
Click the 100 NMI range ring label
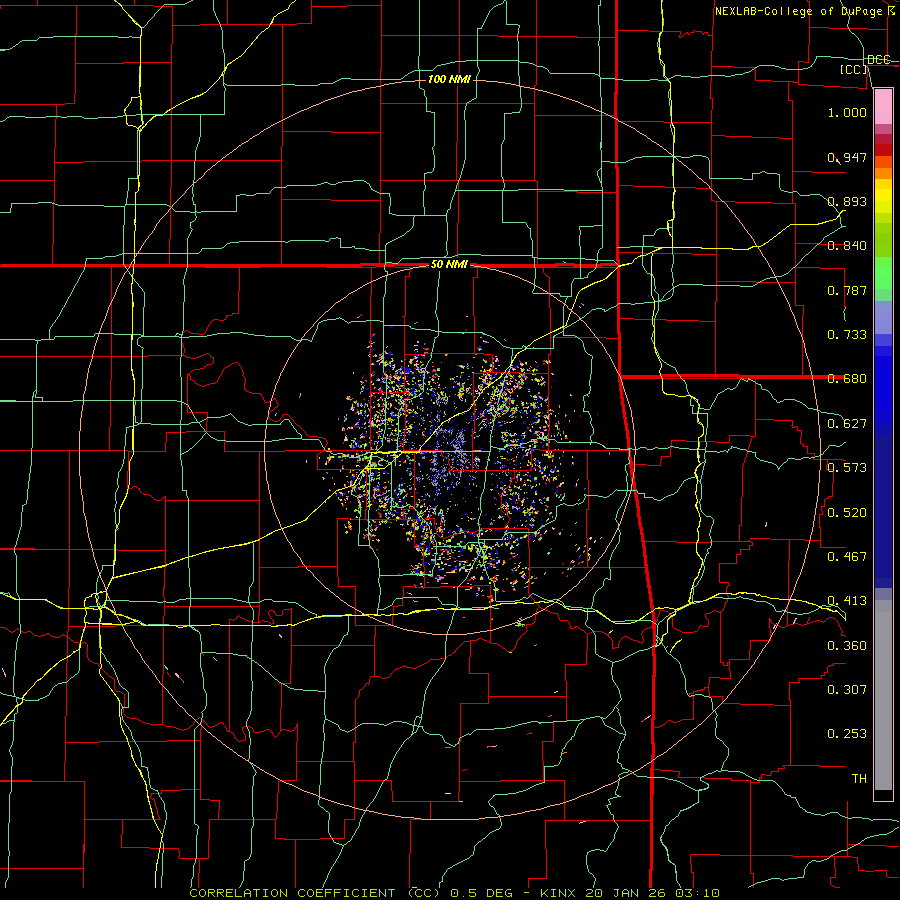(449, 79)
